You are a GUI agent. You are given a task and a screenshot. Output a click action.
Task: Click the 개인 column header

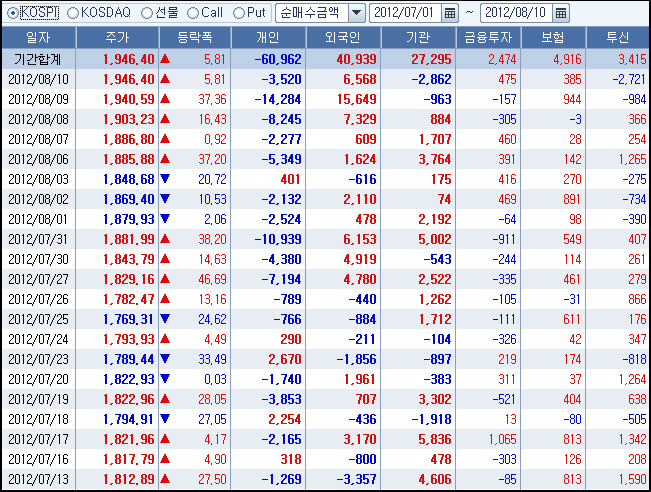[x=268, y=38]
